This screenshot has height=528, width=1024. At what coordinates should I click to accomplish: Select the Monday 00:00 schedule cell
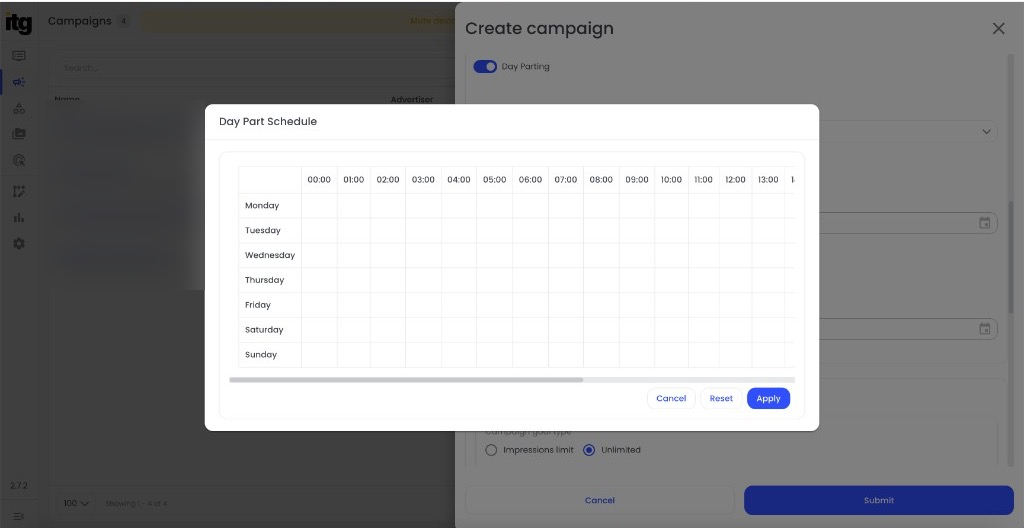[319, 206]
